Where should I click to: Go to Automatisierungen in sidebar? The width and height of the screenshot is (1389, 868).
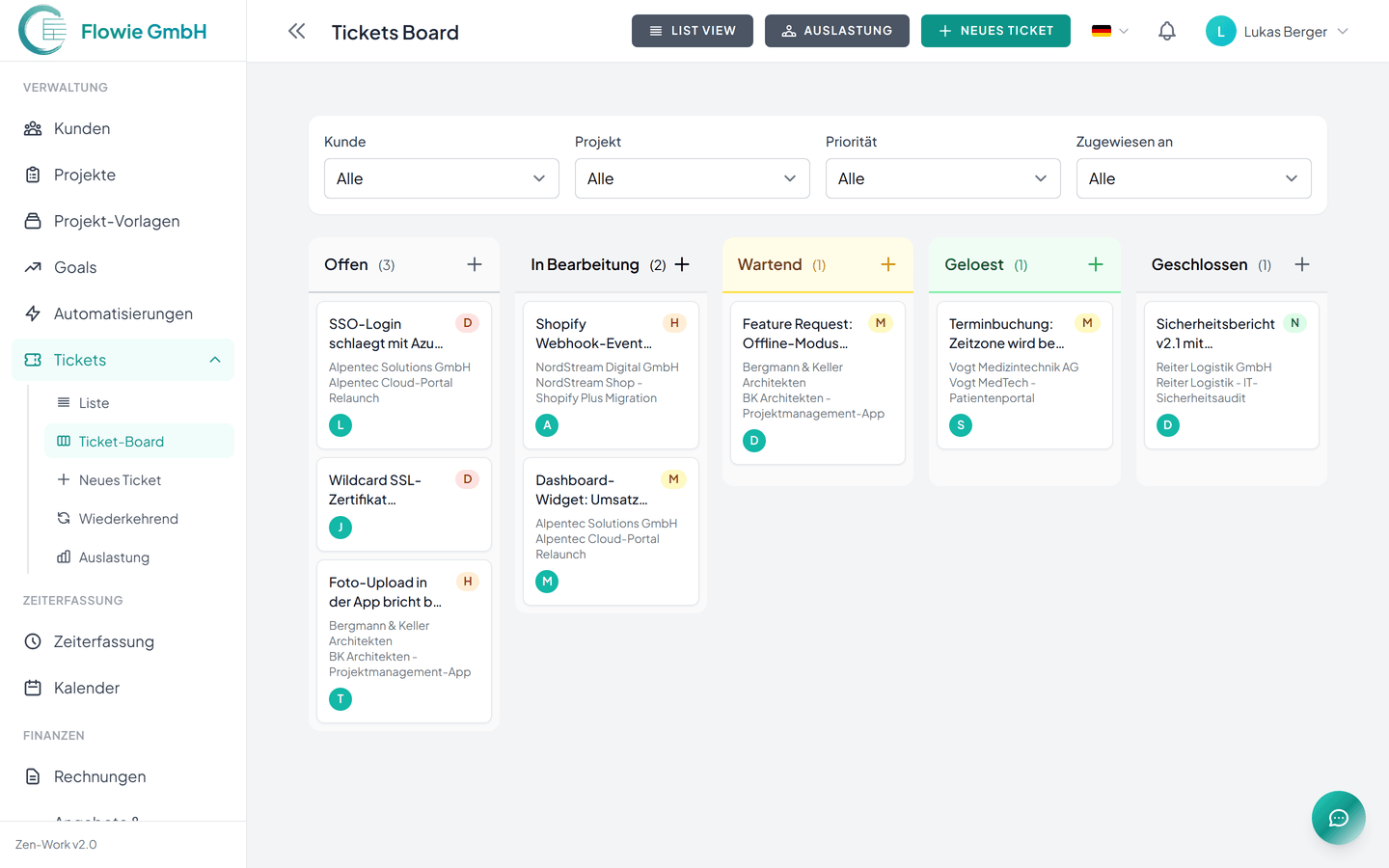[123, 313]
